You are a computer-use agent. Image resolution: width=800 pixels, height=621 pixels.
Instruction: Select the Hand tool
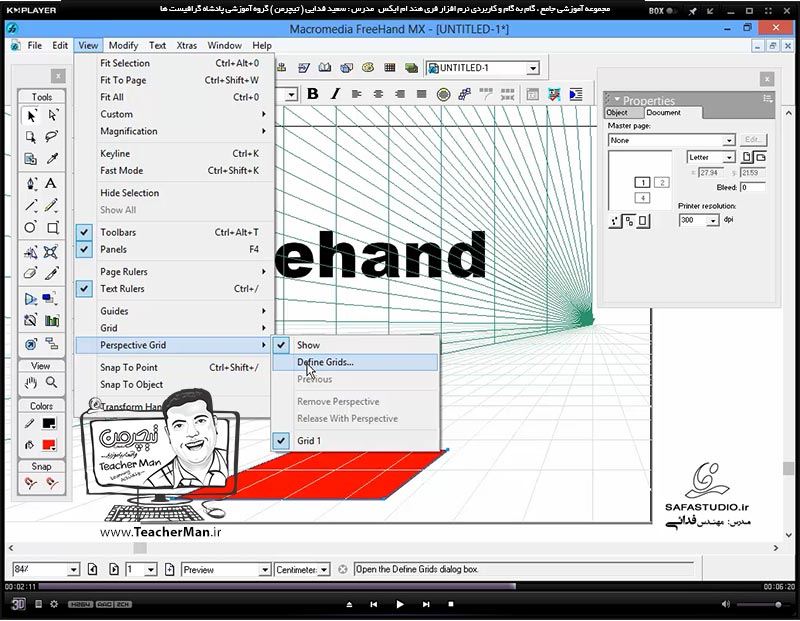click(31, 382)
